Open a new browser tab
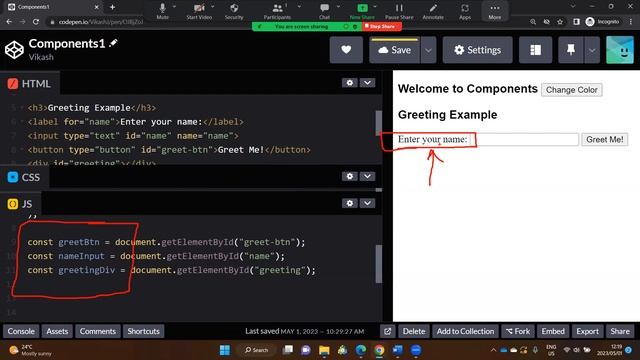 (113, 7)
